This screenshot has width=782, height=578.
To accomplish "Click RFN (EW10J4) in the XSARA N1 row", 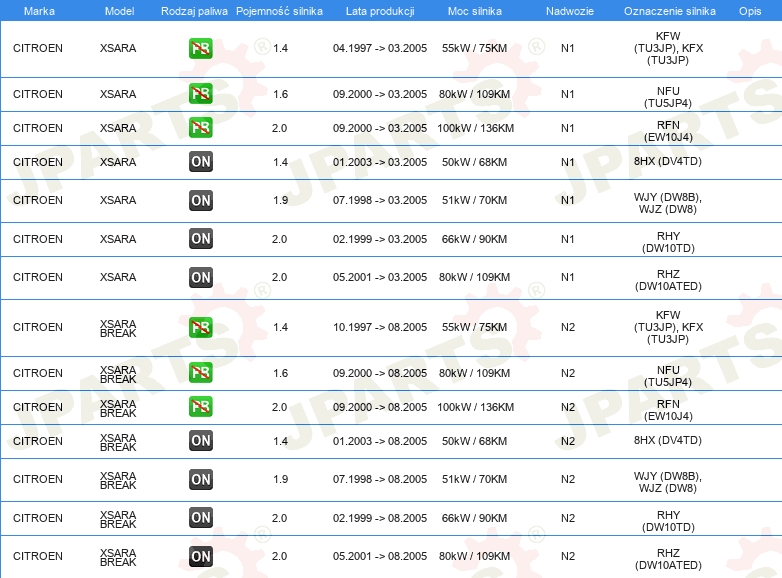I will (x=668, y=131).
